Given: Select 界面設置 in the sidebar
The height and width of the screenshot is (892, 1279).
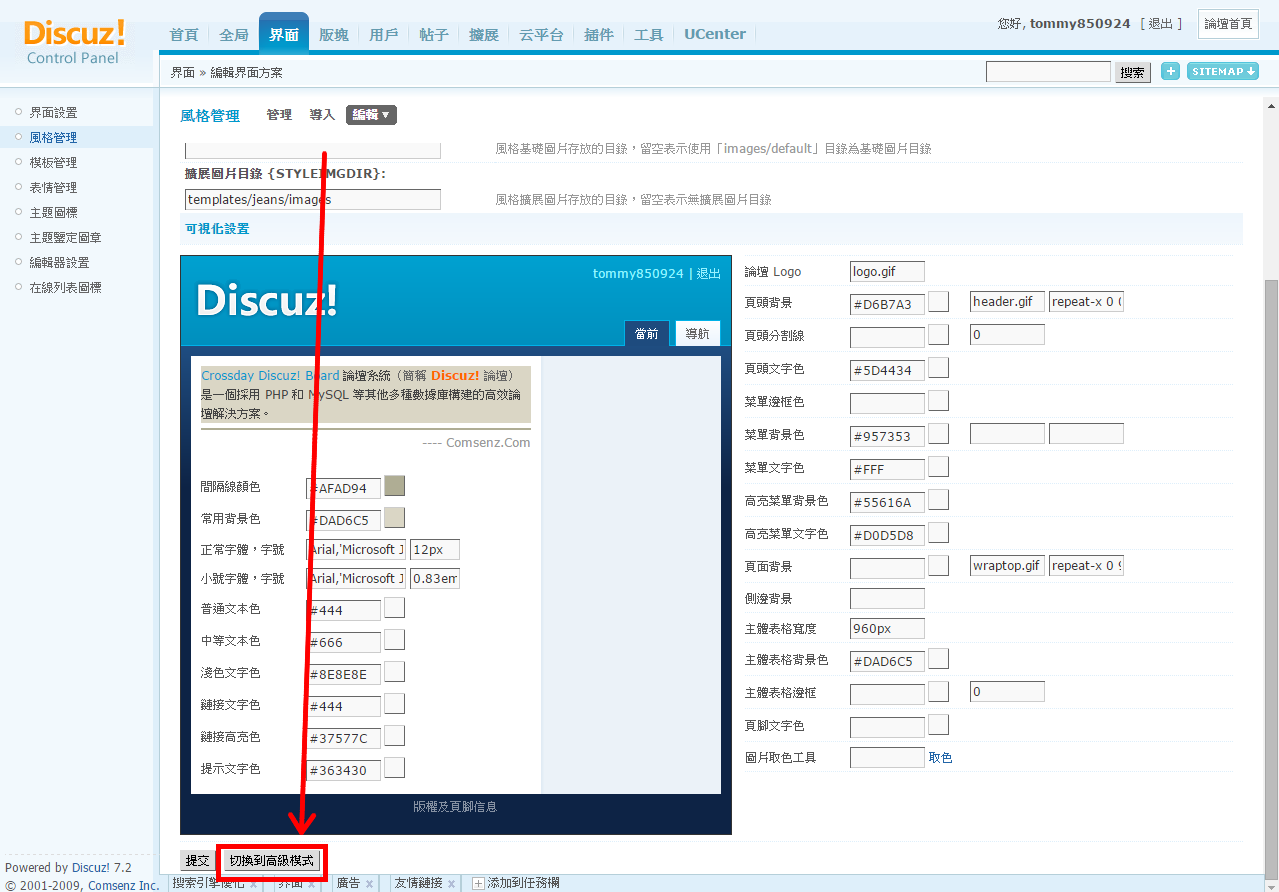Looking at the screenshot, I should (x=53, y=113).
